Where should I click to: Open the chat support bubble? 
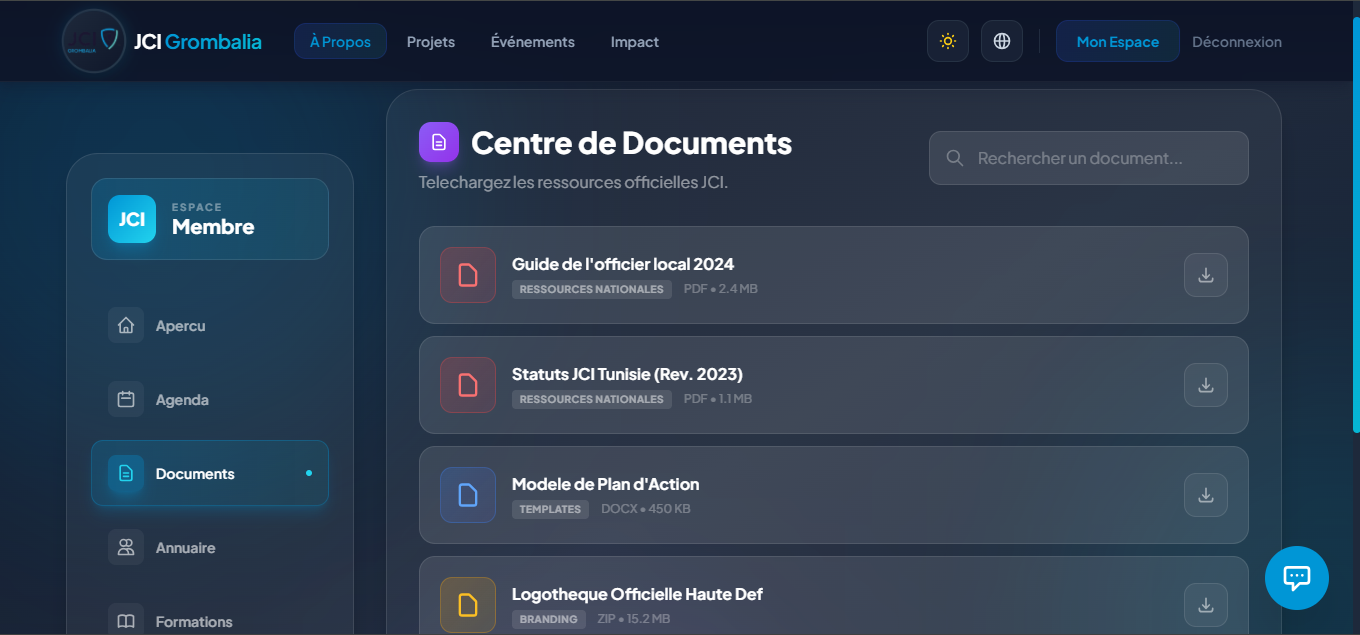(x=1297, y=577)
